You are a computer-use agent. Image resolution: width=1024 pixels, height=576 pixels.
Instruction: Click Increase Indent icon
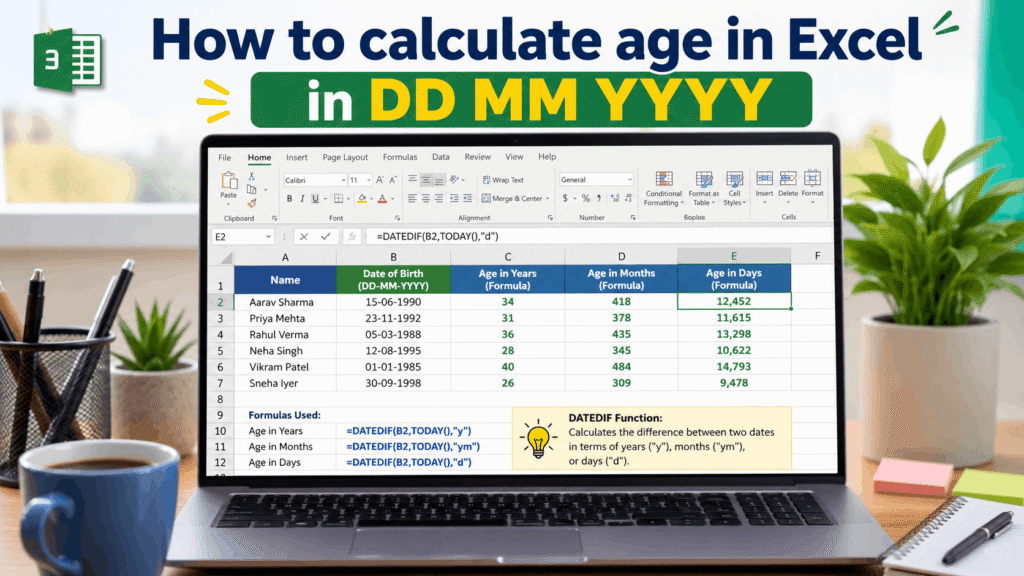pos(468,198)
